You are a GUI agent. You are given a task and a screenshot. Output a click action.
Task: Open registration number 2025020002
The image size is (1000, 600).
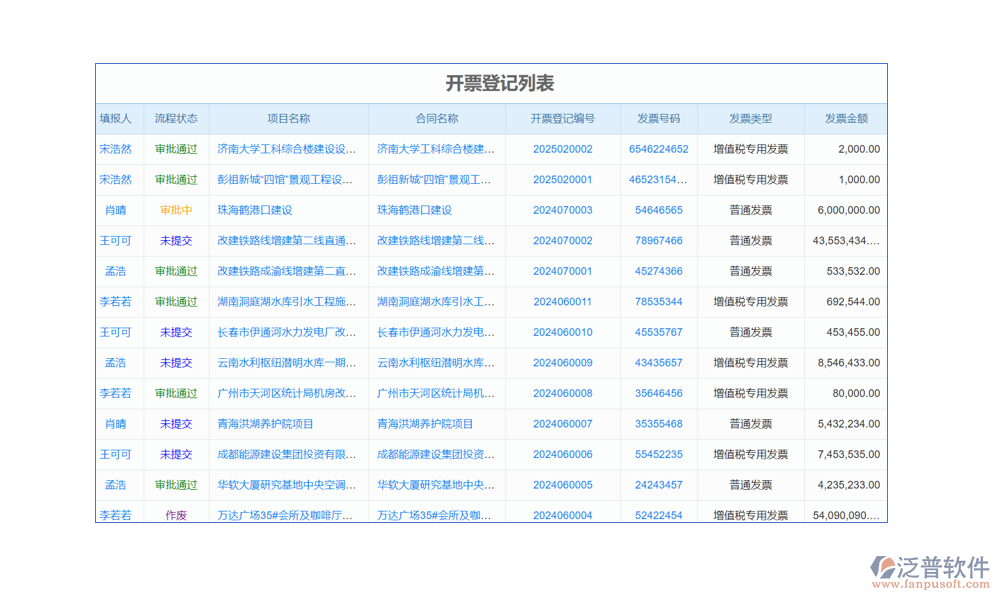point(563,149)
